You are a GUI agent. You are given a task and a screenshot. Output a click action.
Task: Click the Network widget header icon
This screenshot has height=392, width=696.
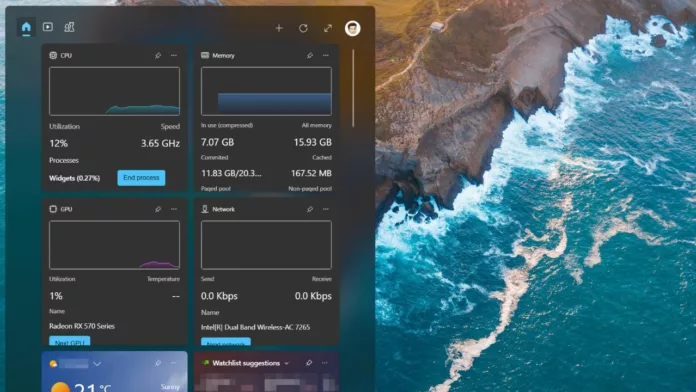point(205,209)
